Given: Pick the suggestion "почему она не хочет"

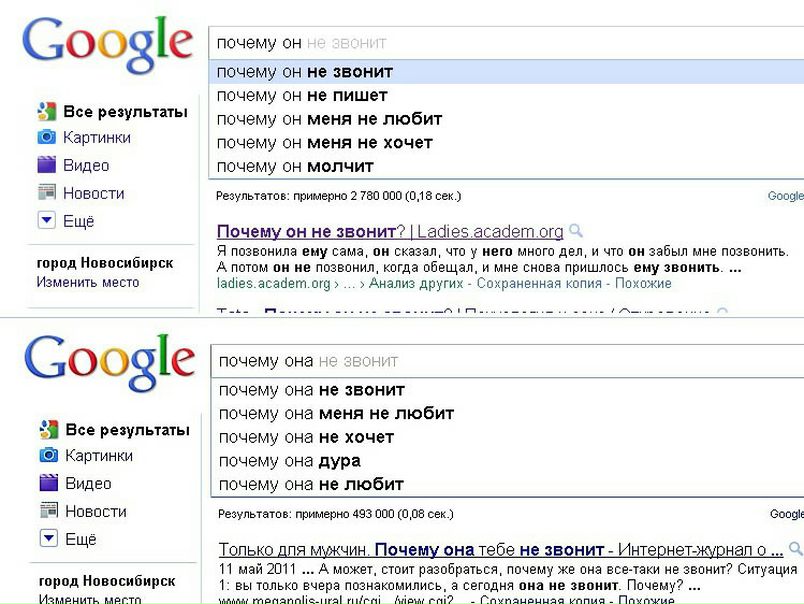Looking at the screenshot, I should coord(306,437).
